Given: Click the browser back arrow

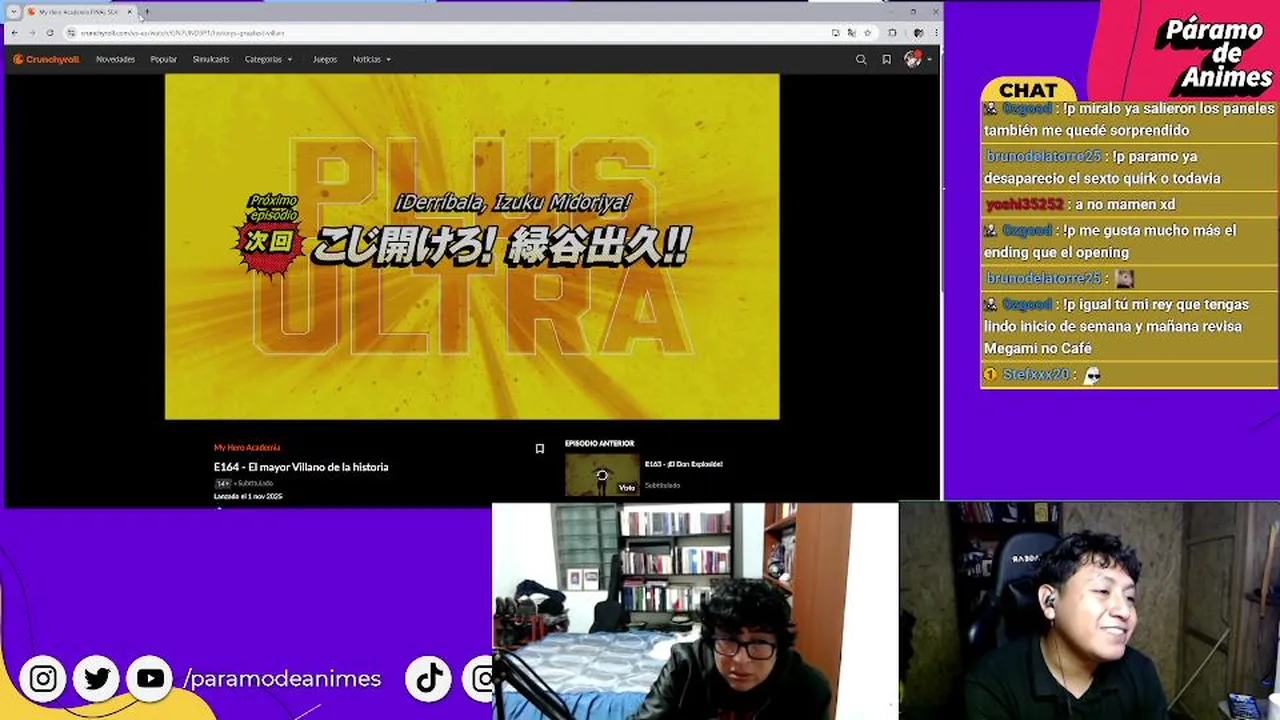Looking at the screenshot, I should coord(14,33).
